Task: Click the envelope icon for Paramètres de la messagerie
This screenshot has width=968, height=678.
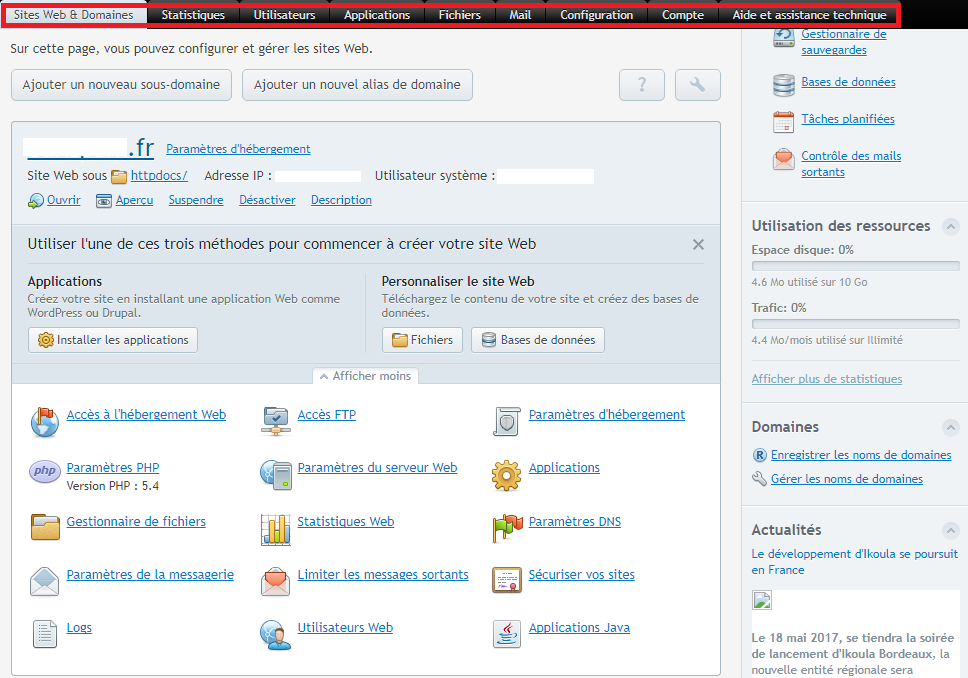Action: click(44, 581)
